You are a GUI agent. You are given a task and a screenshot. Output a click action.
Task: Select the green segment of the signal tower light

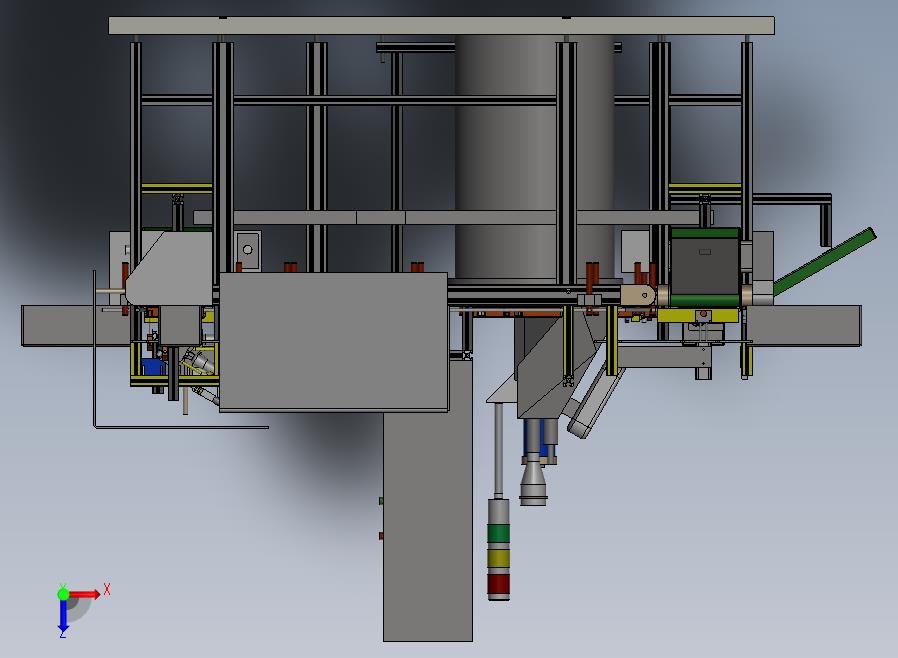tap(498, 533)
